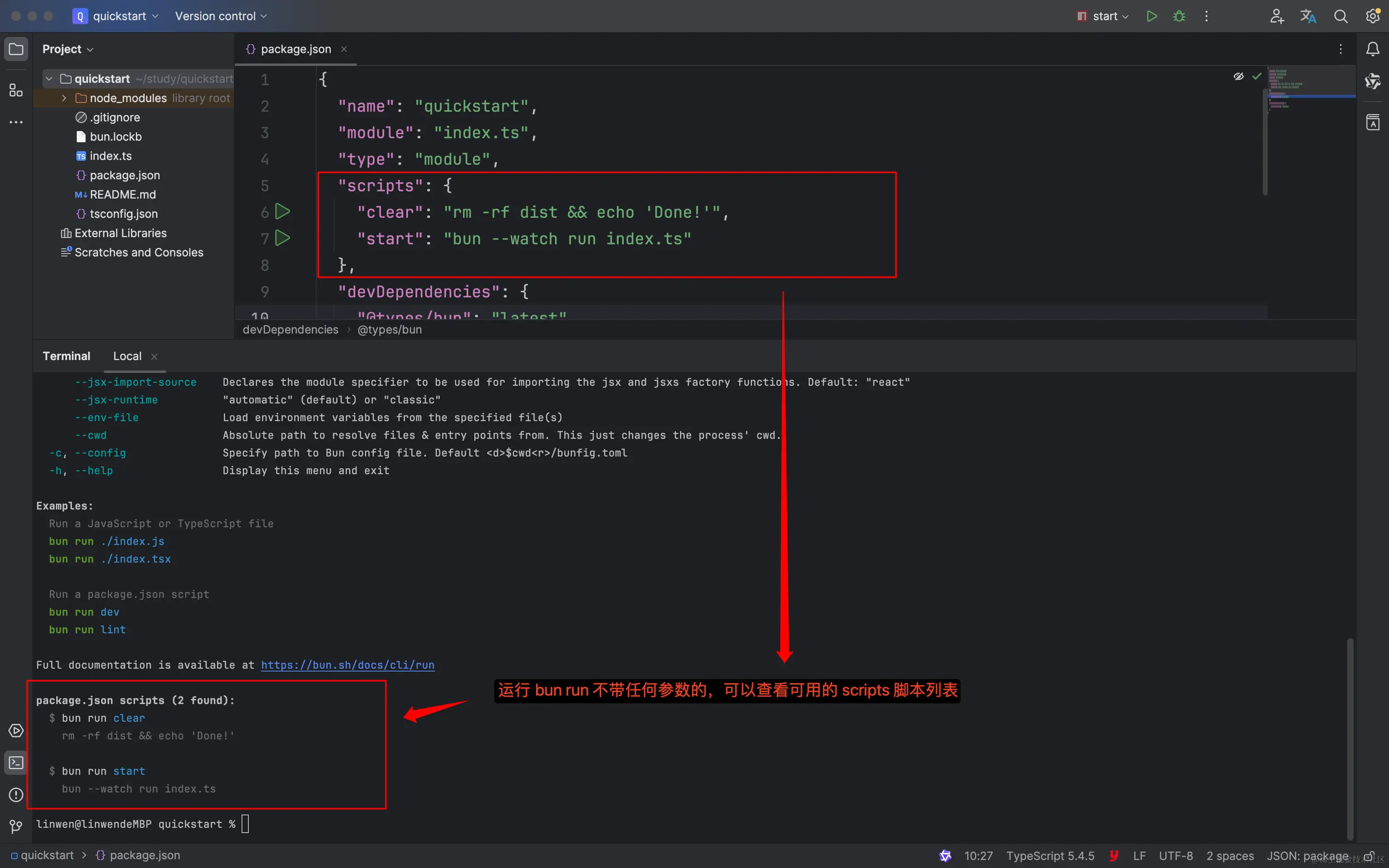
Task: Select Scratches and Consoles node
Action: click(132, 253)
